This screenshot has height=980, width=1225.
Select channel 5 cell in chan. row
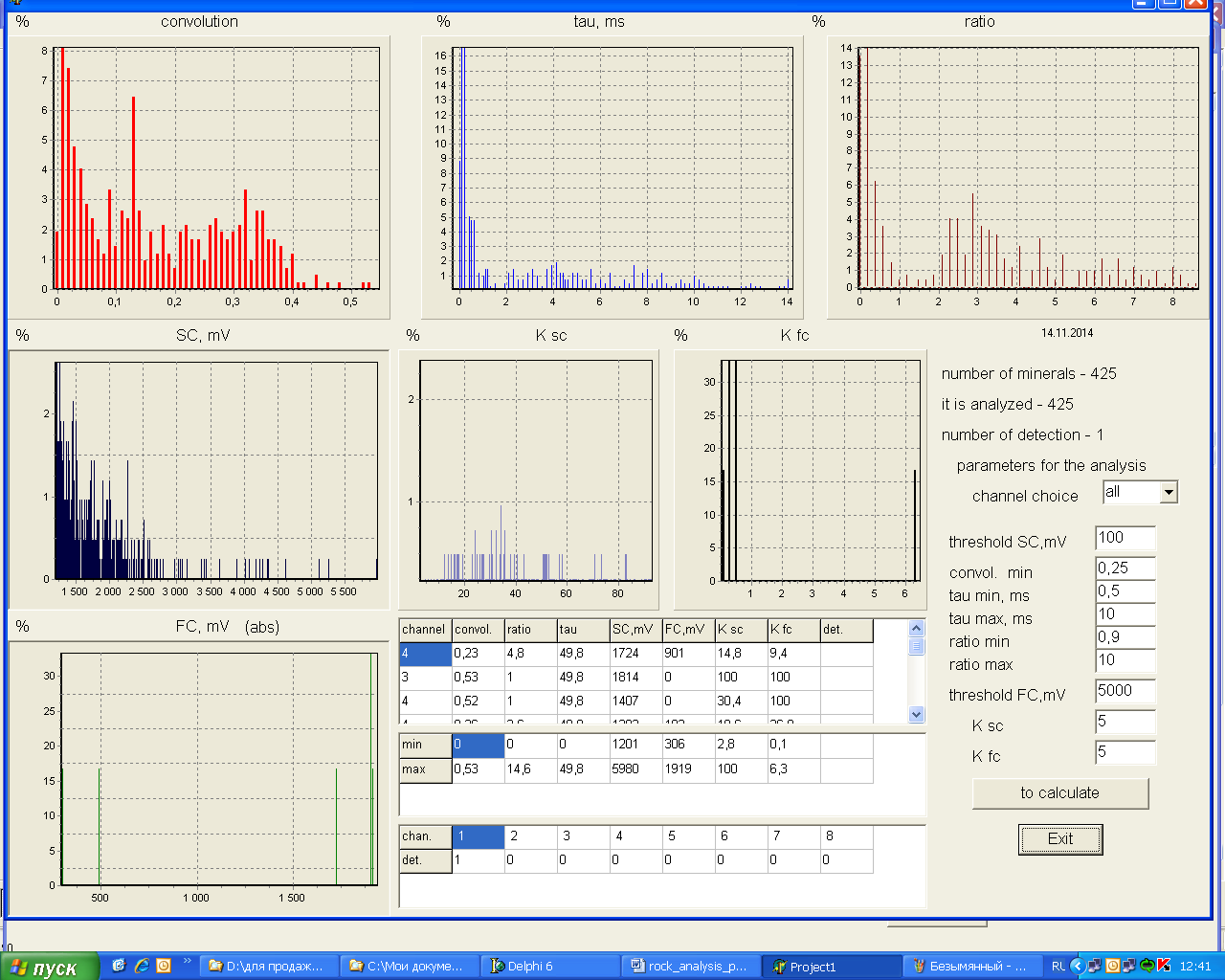click(689, 836)
